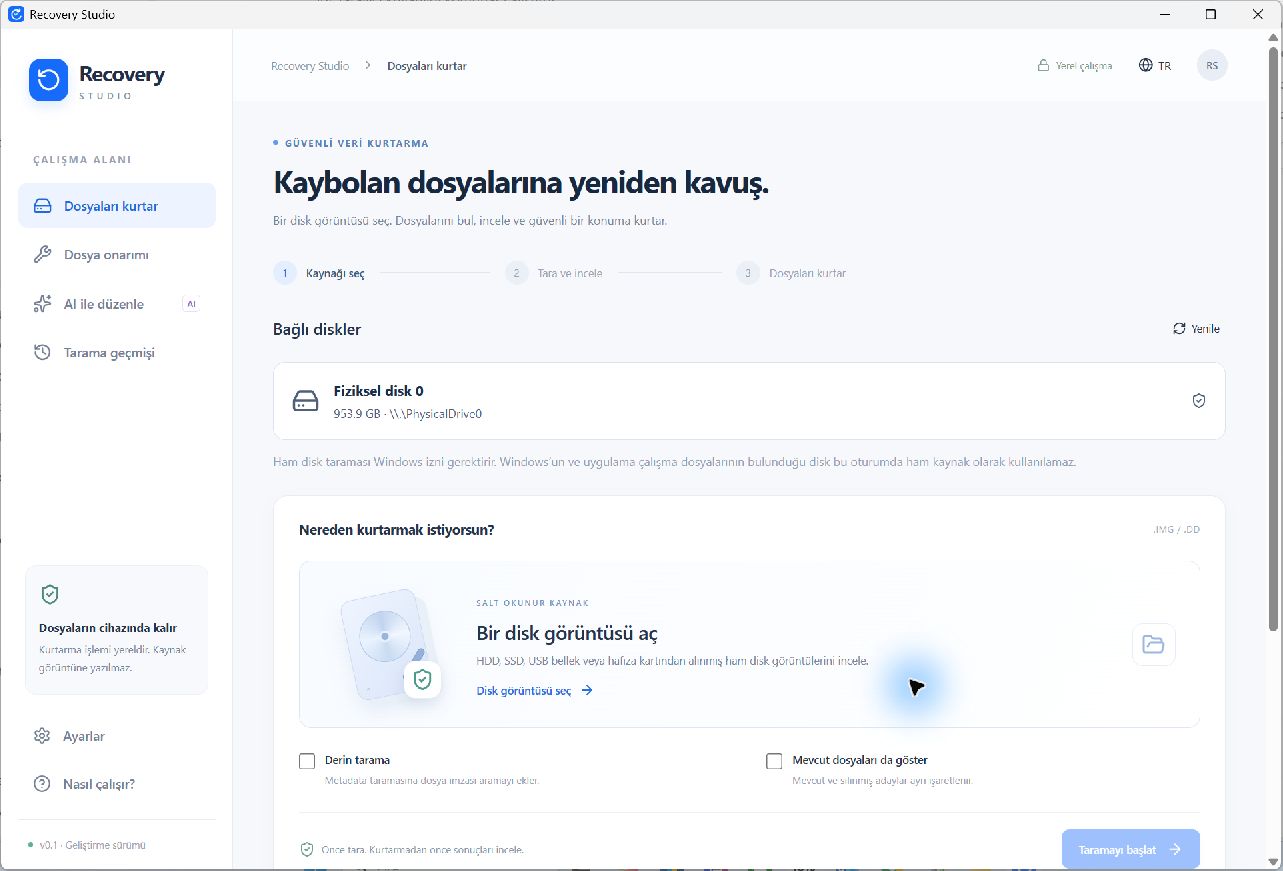Click the shield icon on Fiziksel disk 0 row

[1199, 401]
